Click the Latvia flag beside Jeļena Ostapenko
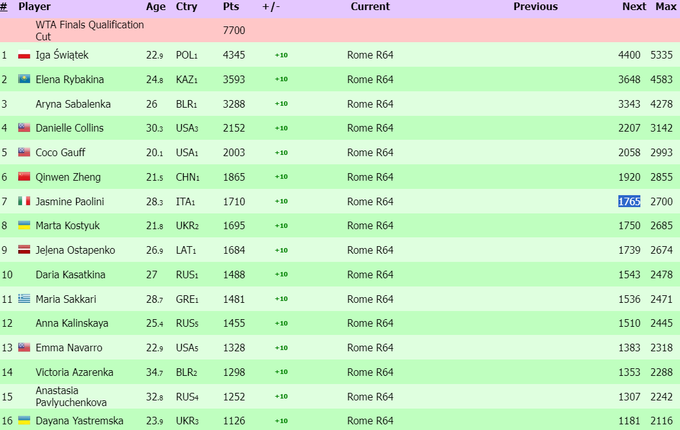 click(x=25, y=250)
